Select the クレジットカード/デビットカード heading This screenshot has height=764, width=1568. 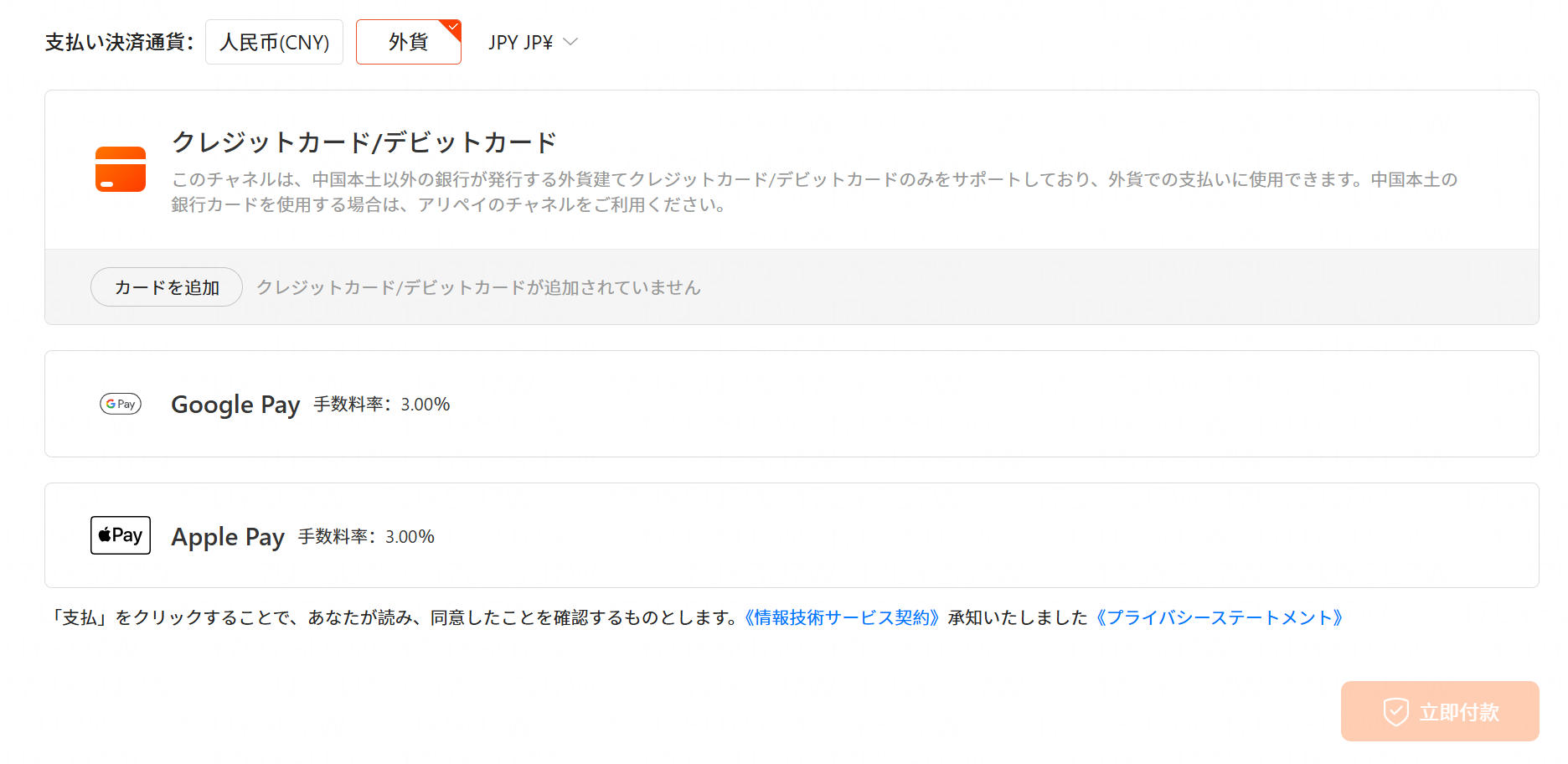click(364, 142)
